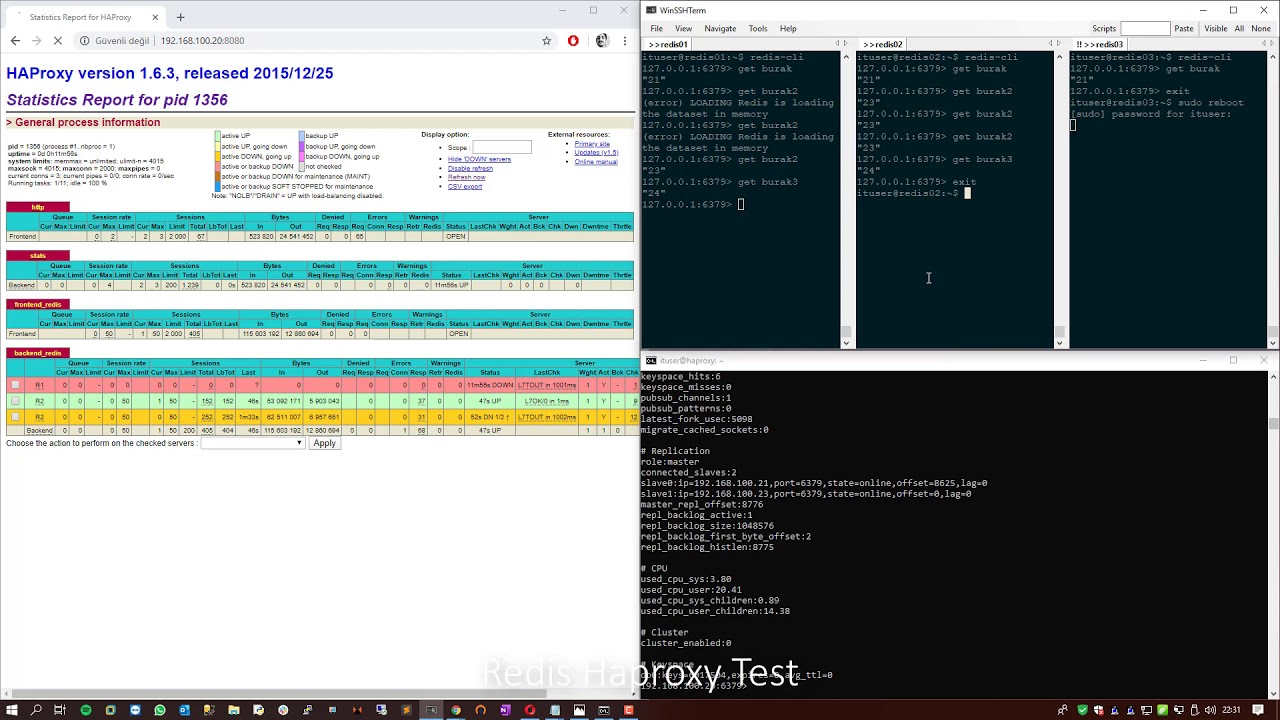This screenshot has height=720, width=1280.
Task: Open Task View on the taskbar
Action: tap(60, 710)
